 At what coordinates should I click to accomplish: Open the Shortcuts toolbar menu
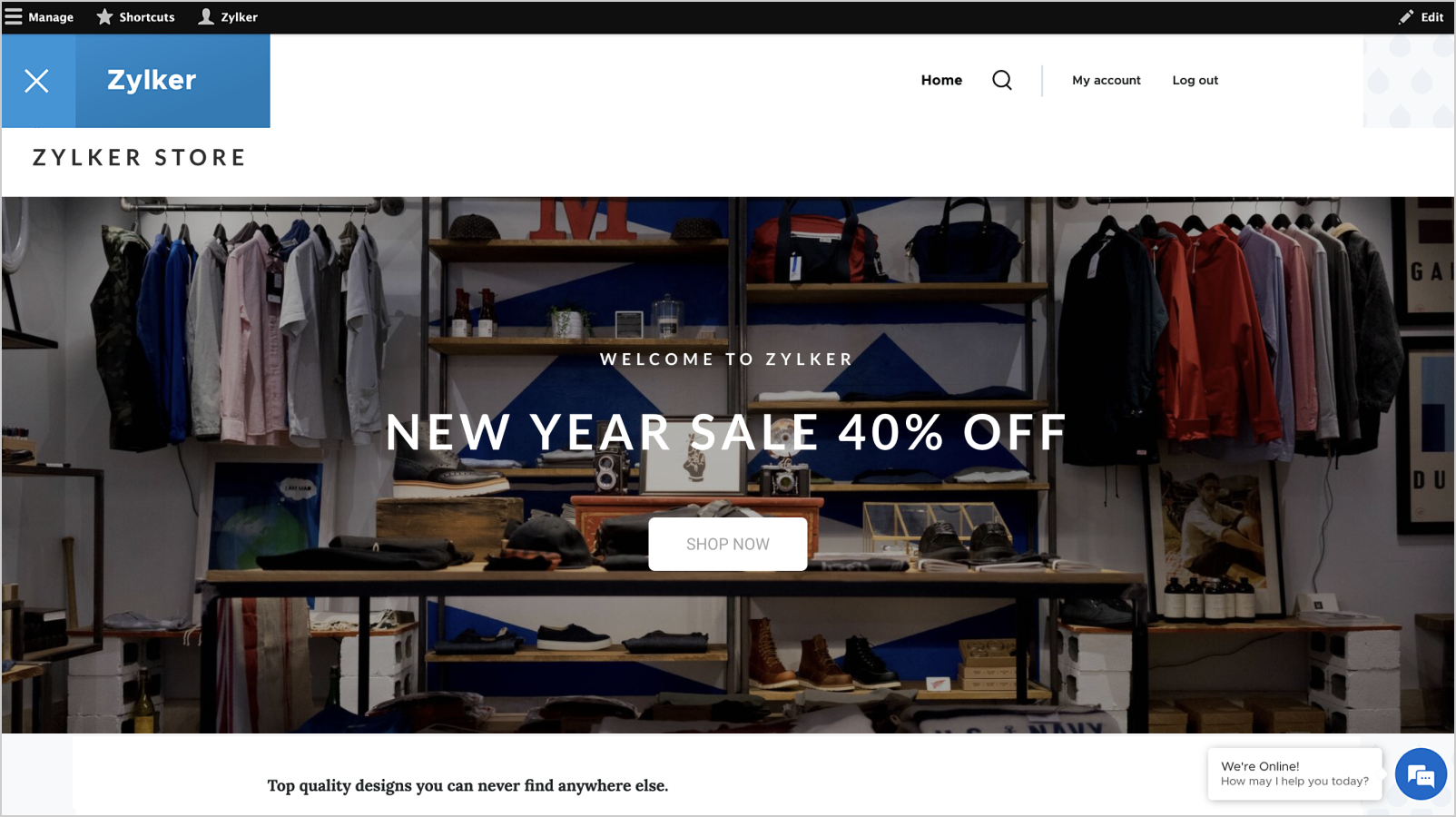[135, 16]
